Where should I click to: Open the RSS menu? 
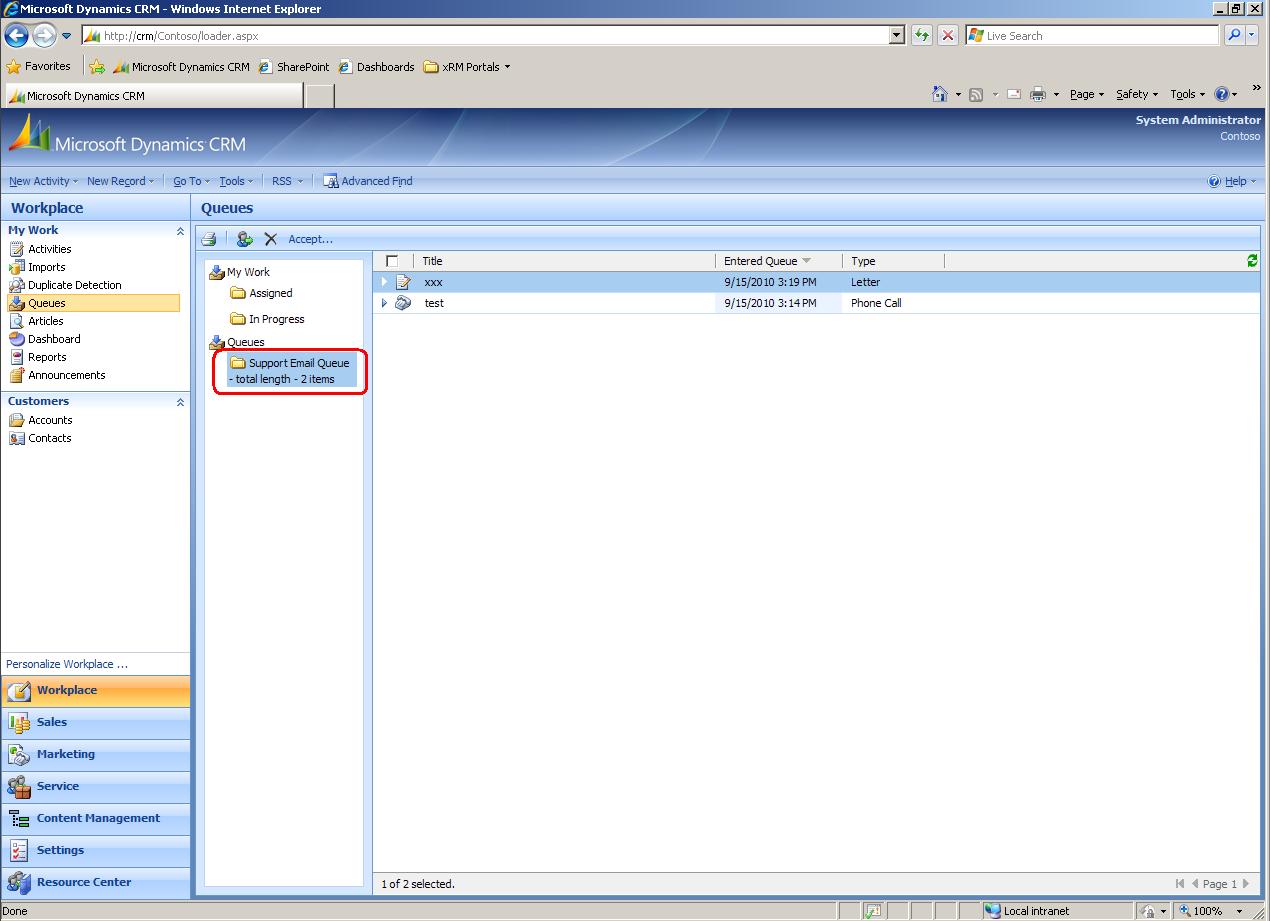tap(287, 181)
